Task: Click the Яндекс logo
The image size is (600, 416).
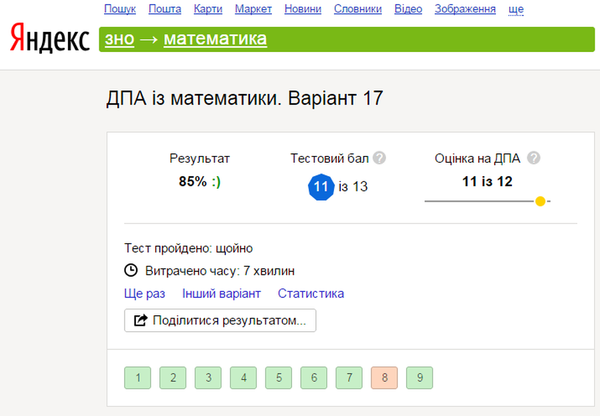Action: [x=50, y=38]
